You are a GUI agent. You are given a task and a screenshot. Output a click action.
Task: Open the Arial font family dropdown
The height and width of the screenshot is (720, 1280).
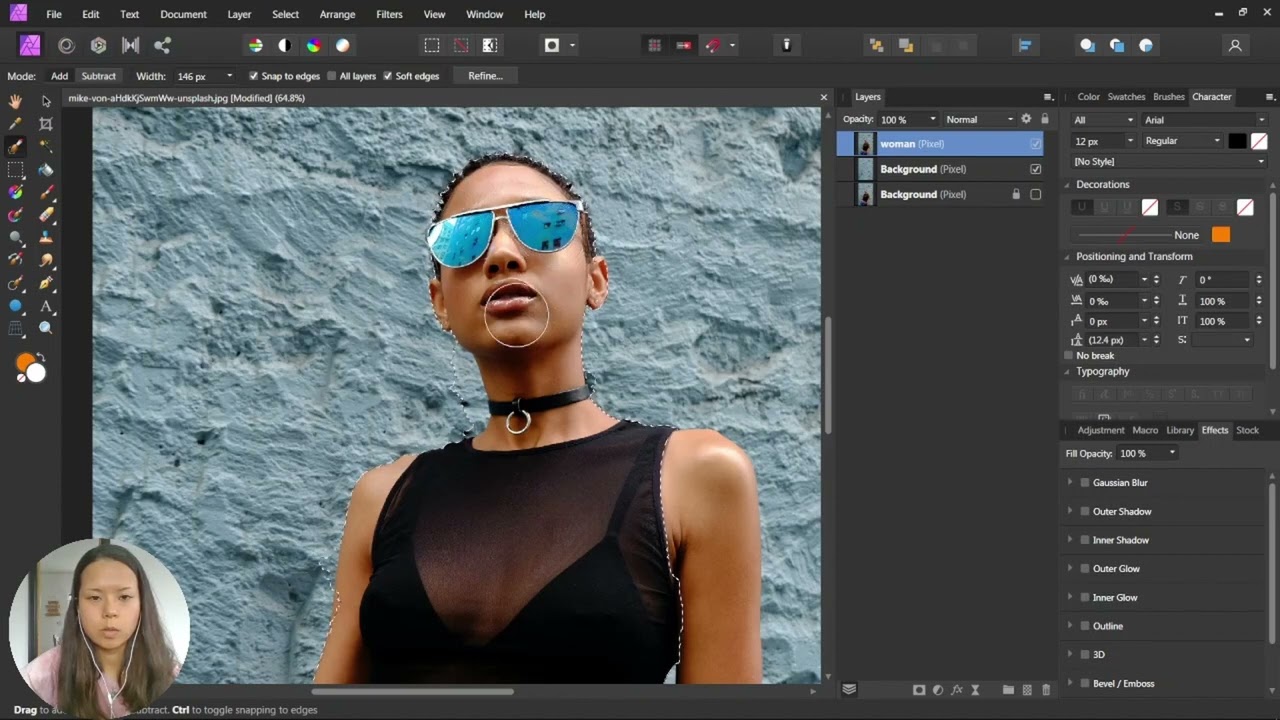pos(1205,120)
